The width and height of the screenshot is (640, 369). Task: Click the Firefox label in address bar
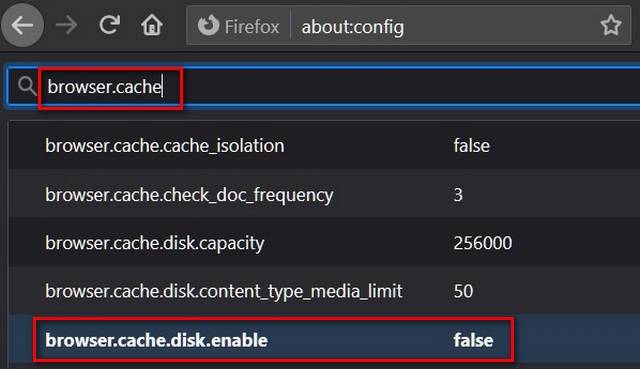[252, 27]
